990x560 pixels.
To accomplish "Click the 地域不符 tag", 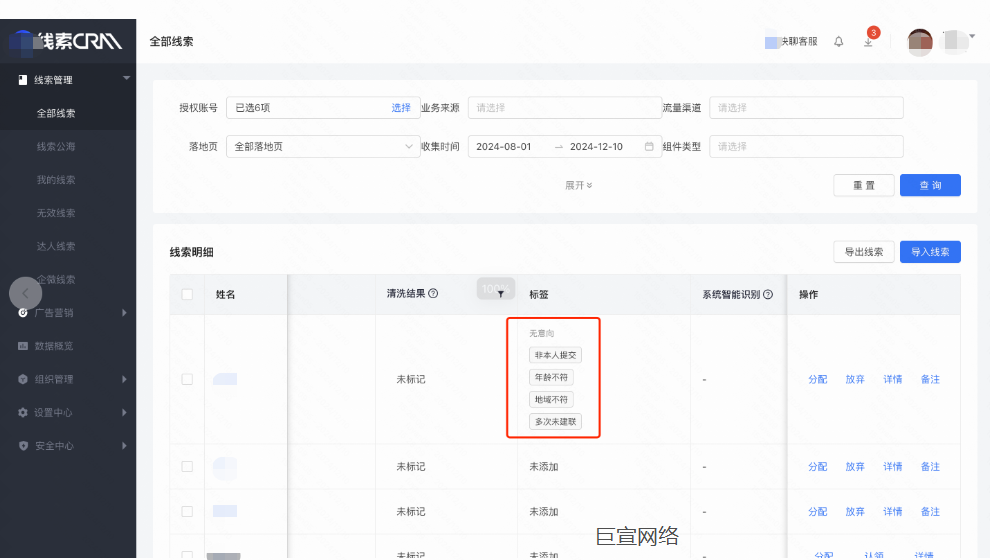I will [x=551, y=399].
